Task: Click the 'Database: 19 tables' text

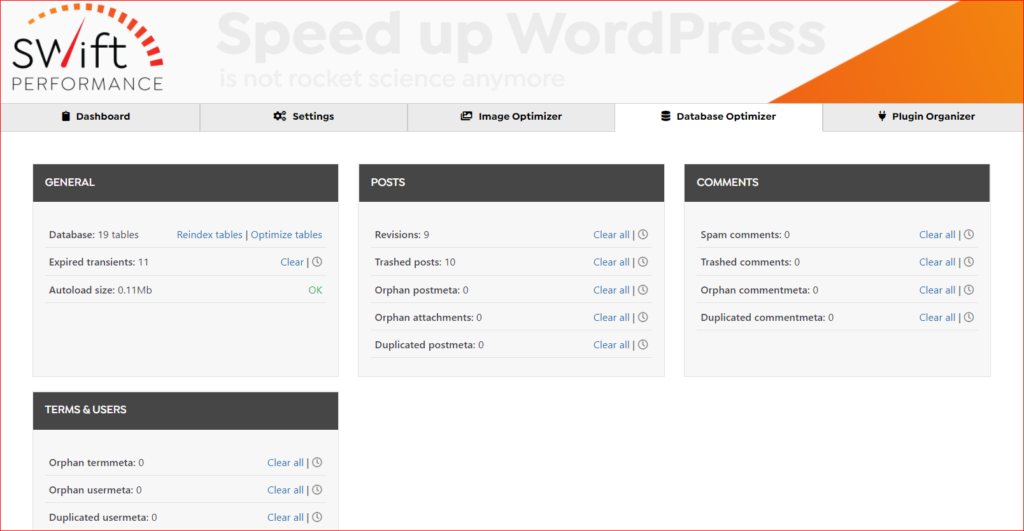Action: [93, 234]
